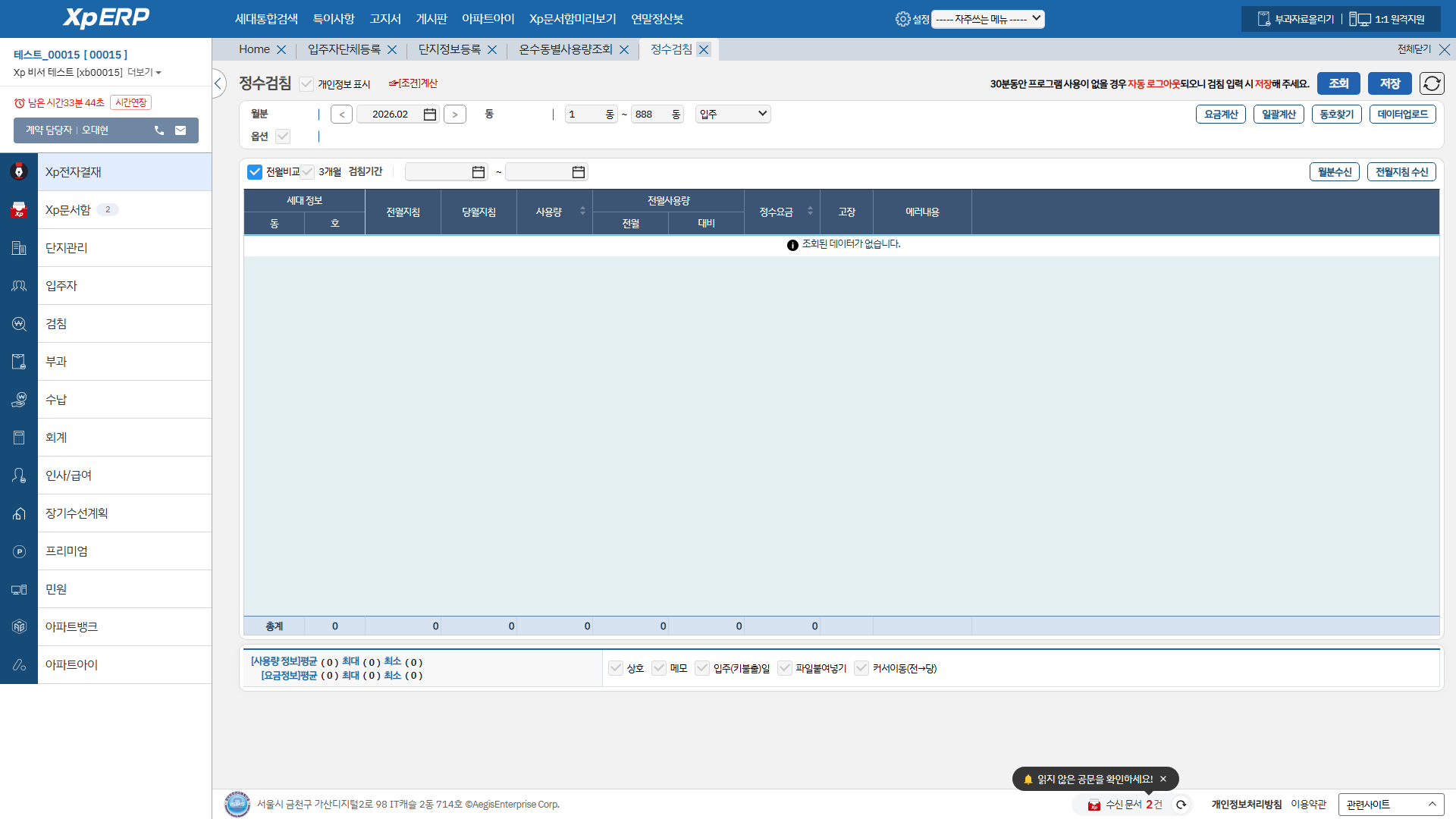The width and height of the screenshot is (1456, 819).
Task: Click the refresh icon next to 저장
Action: (x=1432, y=83)
